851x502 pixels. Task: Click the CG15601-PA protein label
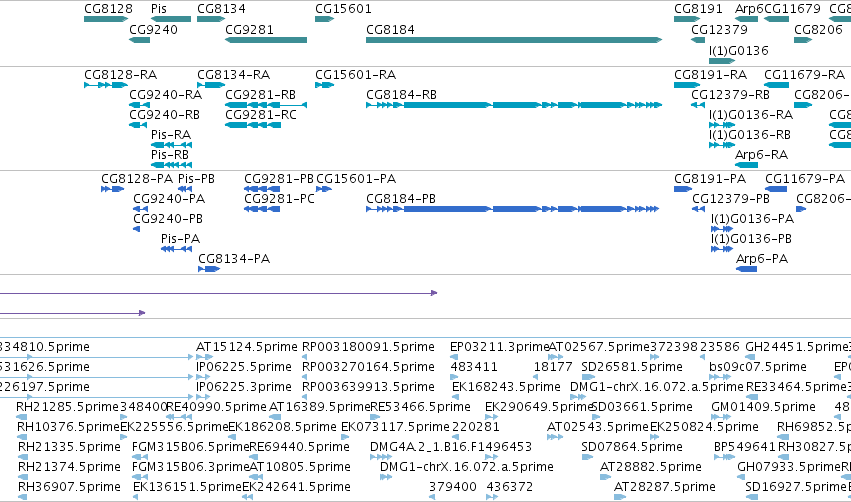point(356,179)
